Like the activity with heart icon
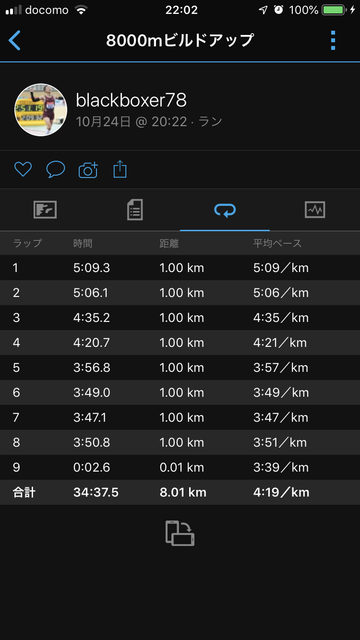The width and height of the screenshot is (360, 640). (23, 169)
